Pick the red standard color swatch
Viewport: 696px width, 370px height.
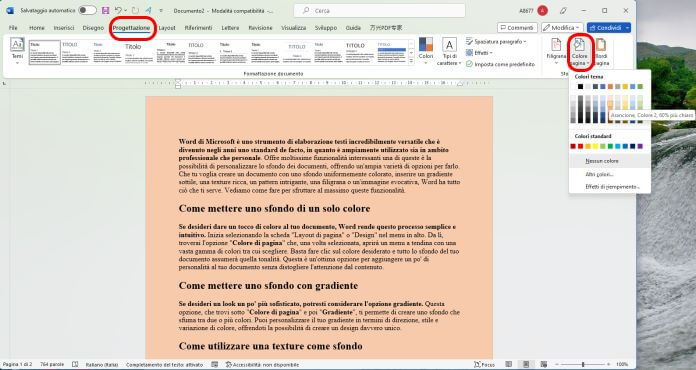click(580, 146)
